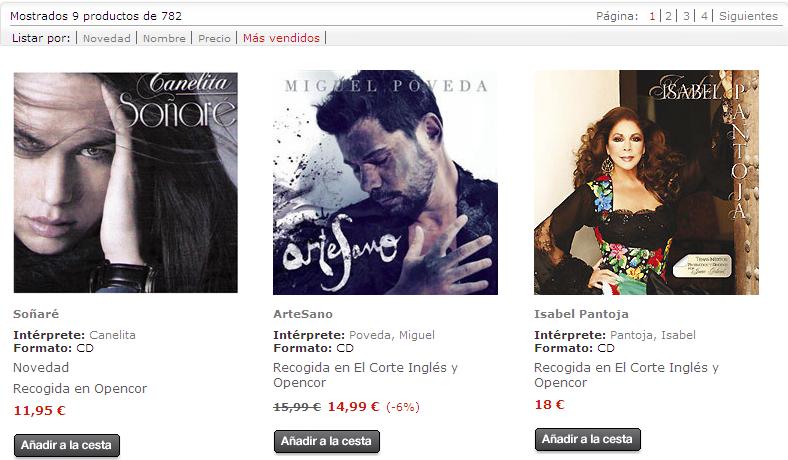Click the Siguientes pagination link
The width and height of the screenshot is (788, 460).
point(748,16)
